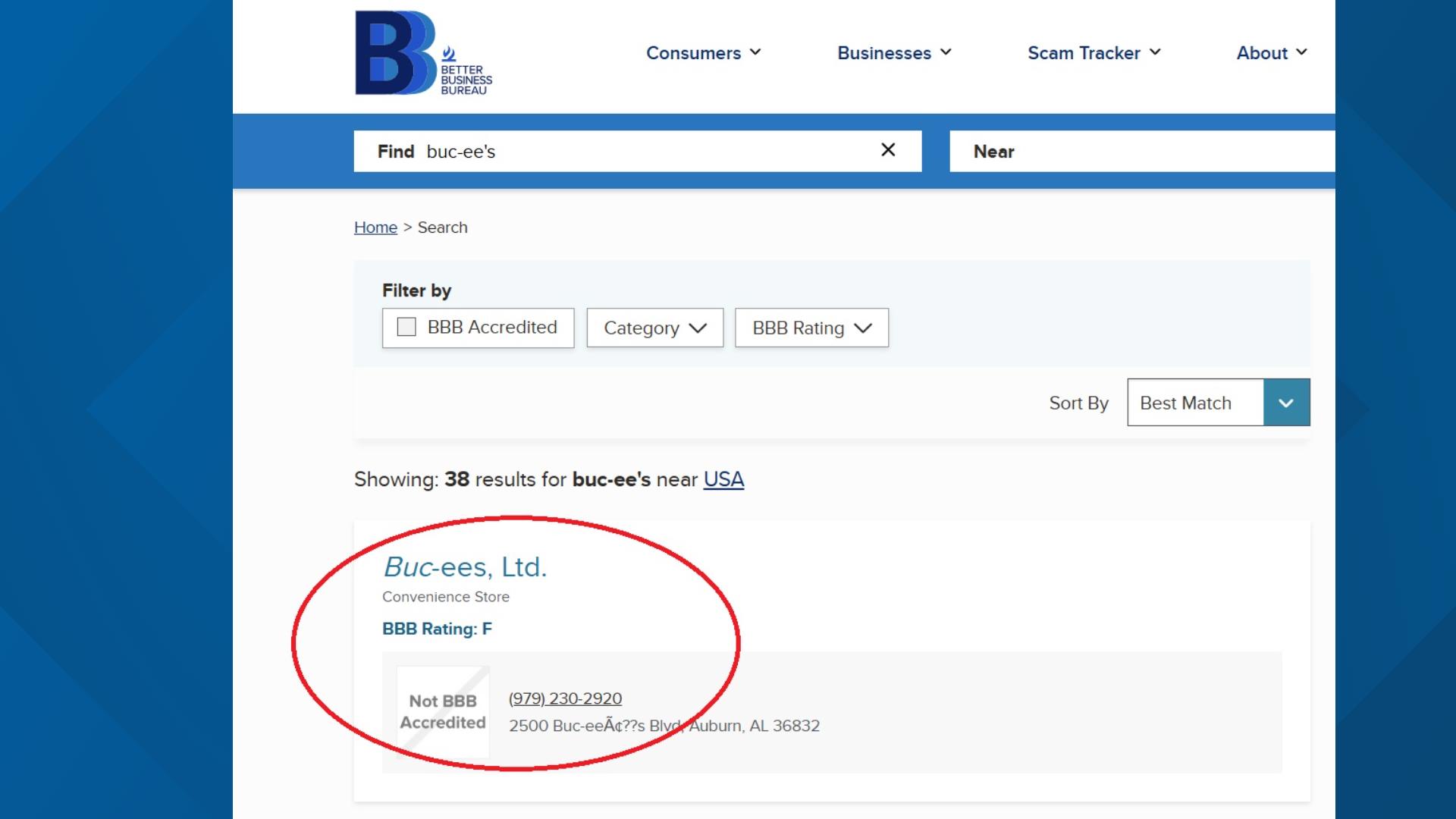Open the Best Match sort dropdown

[x=1218, y=403]
